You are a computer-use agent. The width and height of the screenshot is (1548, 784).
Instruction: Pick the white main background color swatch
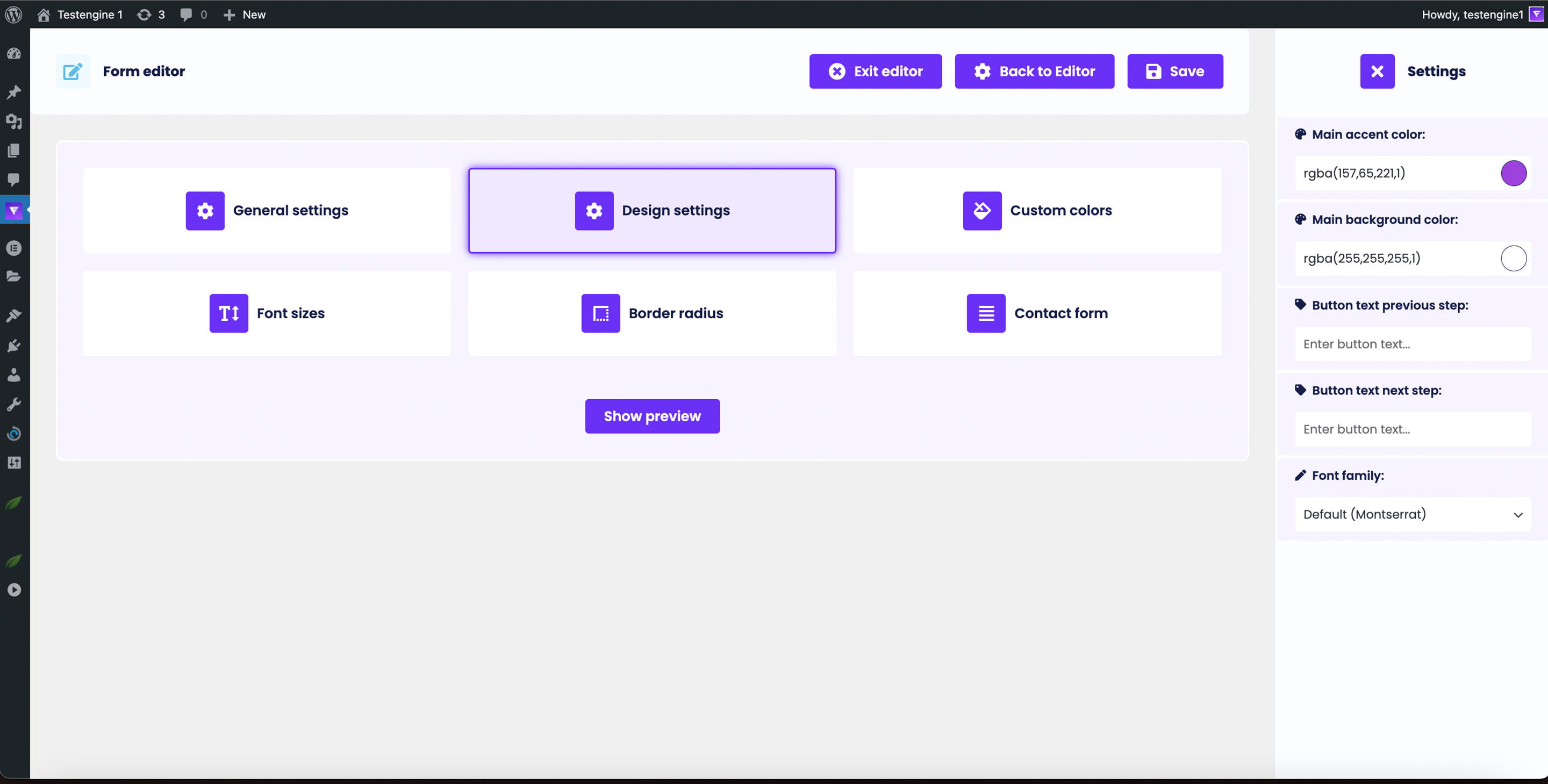pyautogui.click(x=1513, y=258)
